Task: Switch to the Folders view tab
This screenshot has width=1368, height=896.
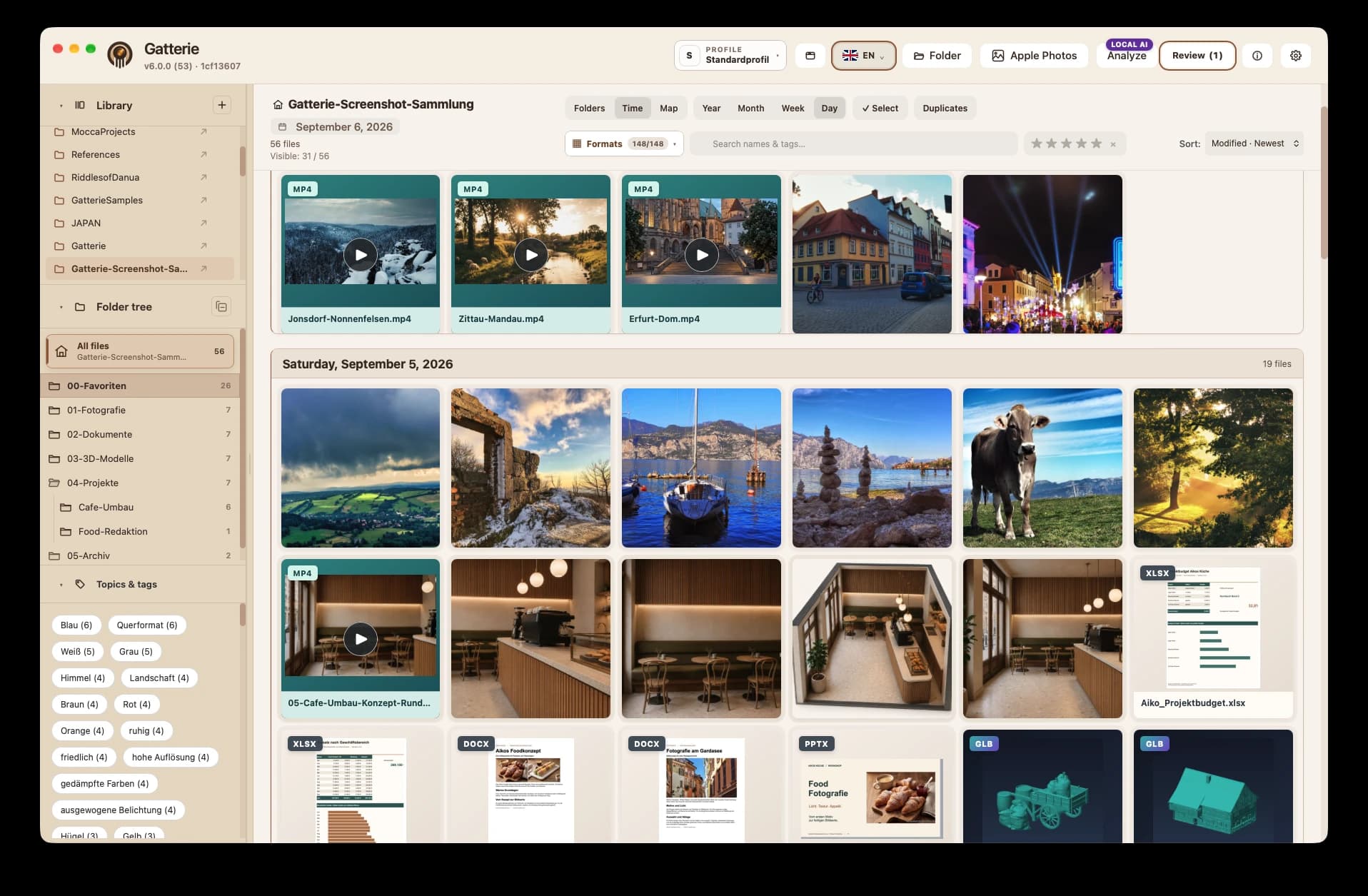Action: (589, 109)
